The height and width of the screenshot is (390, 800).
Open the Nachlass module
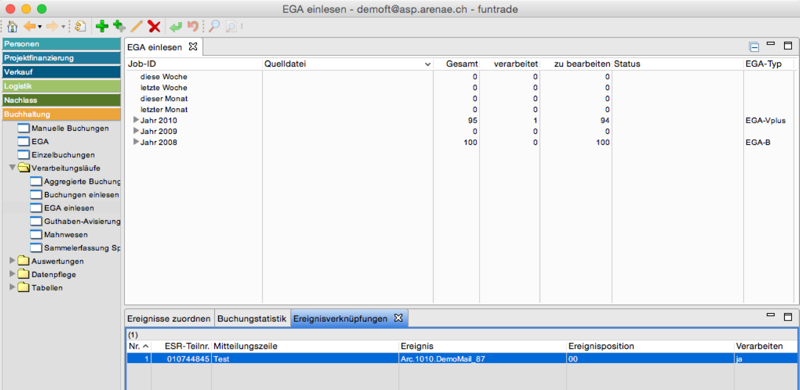pos(61,100)
